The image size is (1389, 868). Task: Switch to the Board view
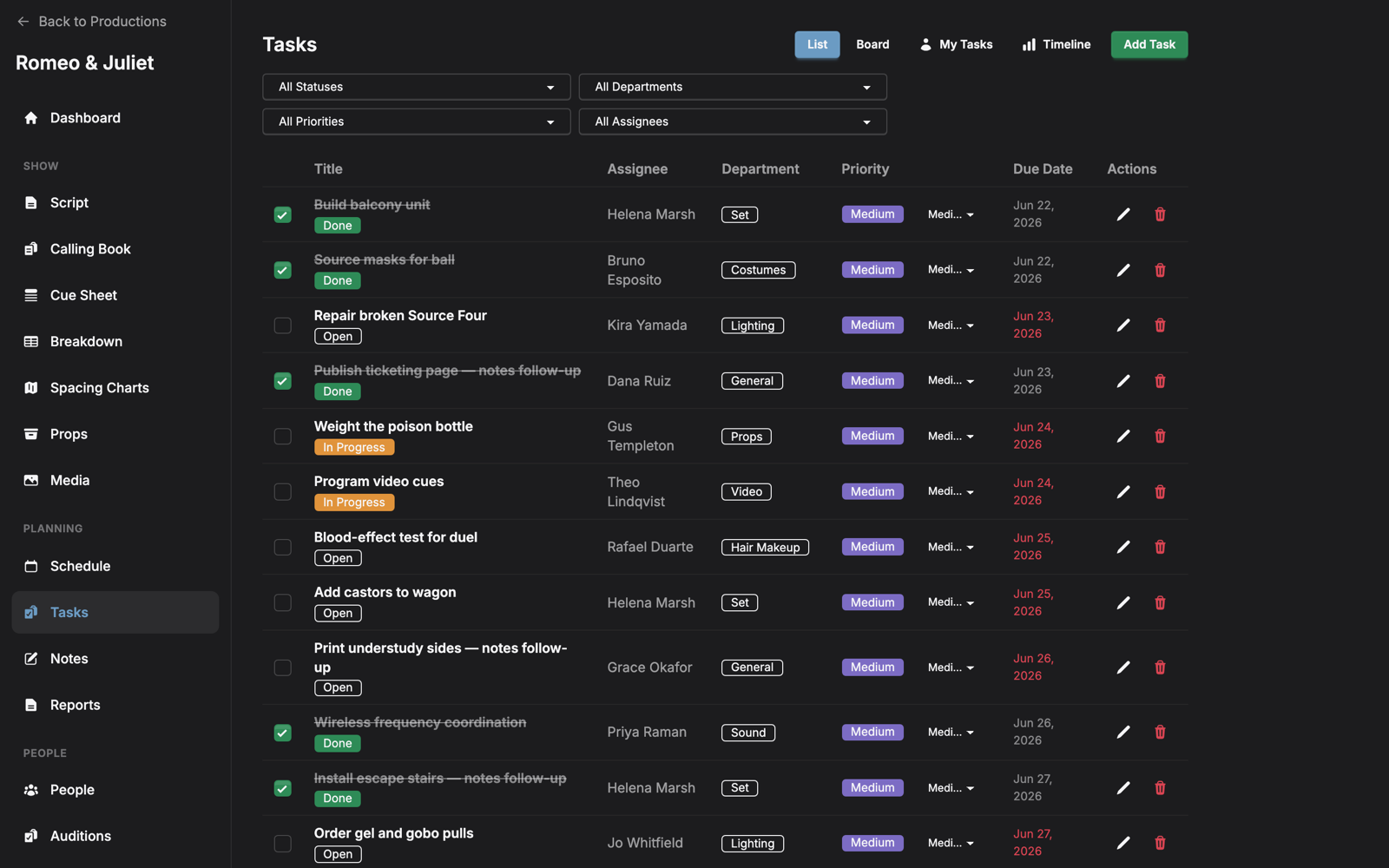point(872,44)
